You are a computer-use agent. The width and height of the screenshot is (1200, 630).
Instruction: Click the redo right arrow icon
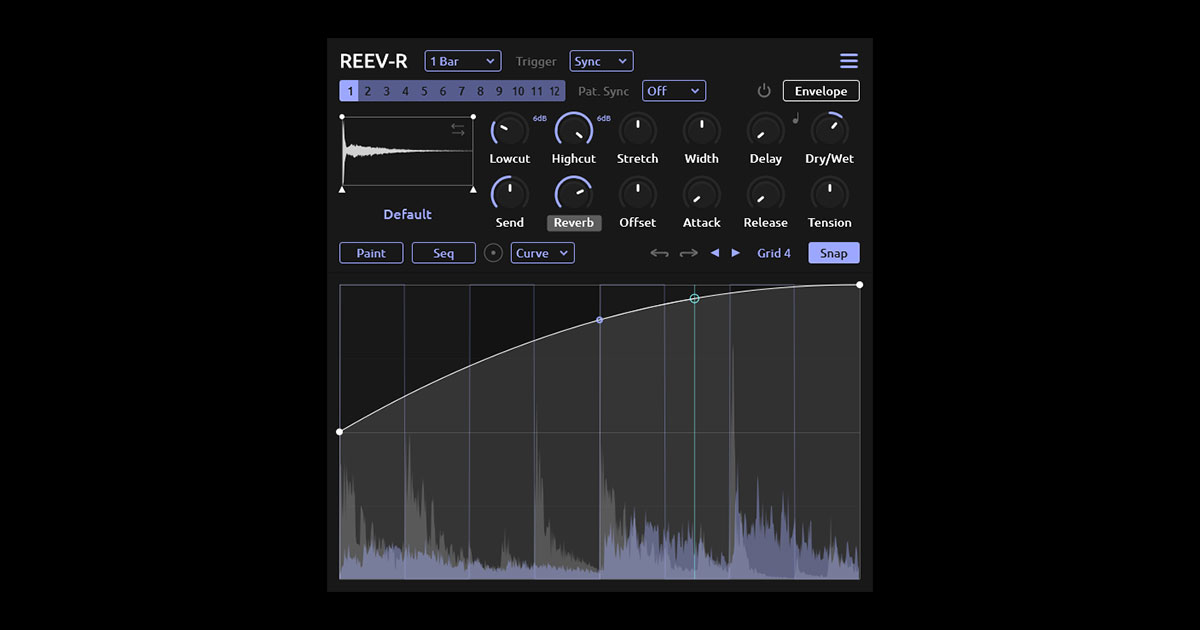pos(689,253)
